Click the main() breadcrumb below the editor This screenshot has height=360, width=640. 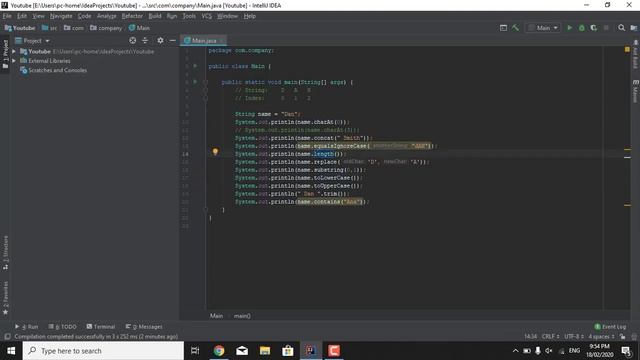point(242,316)
